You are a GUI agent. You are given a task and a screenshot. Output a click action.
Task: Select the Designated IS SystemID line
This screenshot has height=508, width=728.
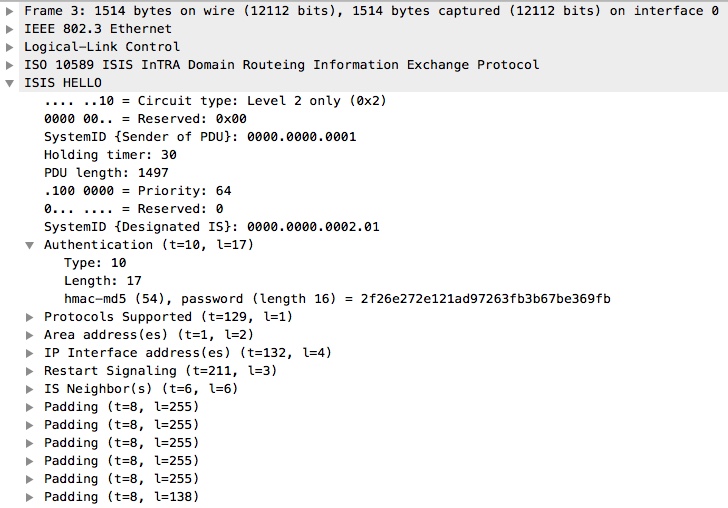point(212,226)
